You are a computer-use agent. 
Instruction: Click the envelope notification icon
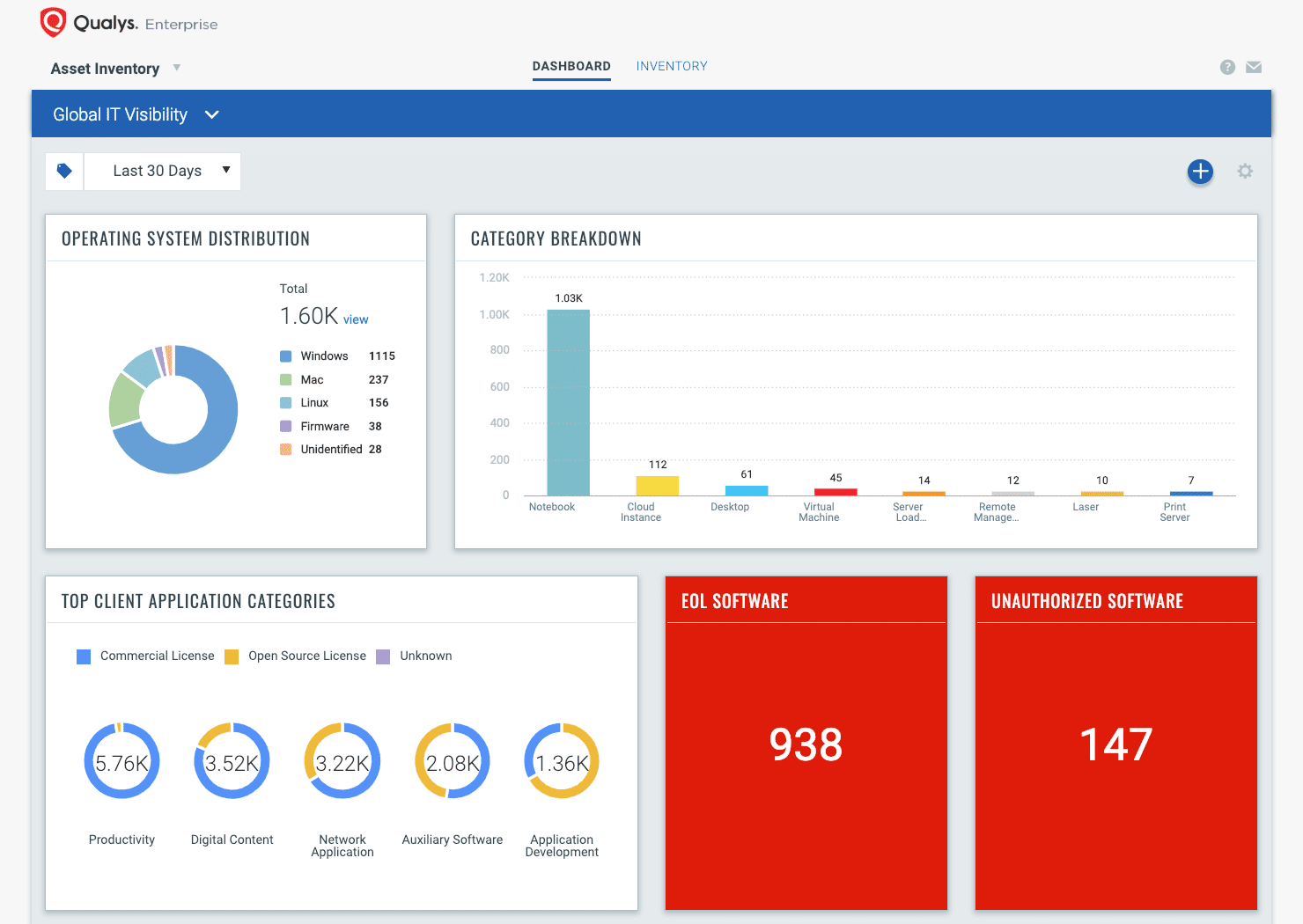coord(1254,66)
